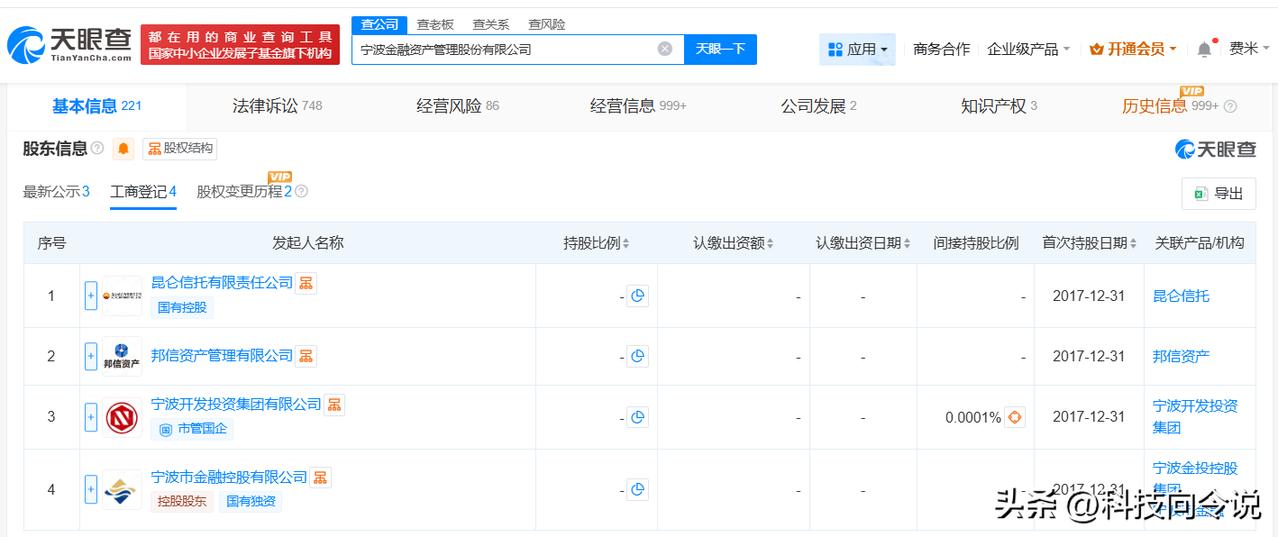Click the help icon next to 股权变更历程
Screen dimensions: 1278x537
301,191
